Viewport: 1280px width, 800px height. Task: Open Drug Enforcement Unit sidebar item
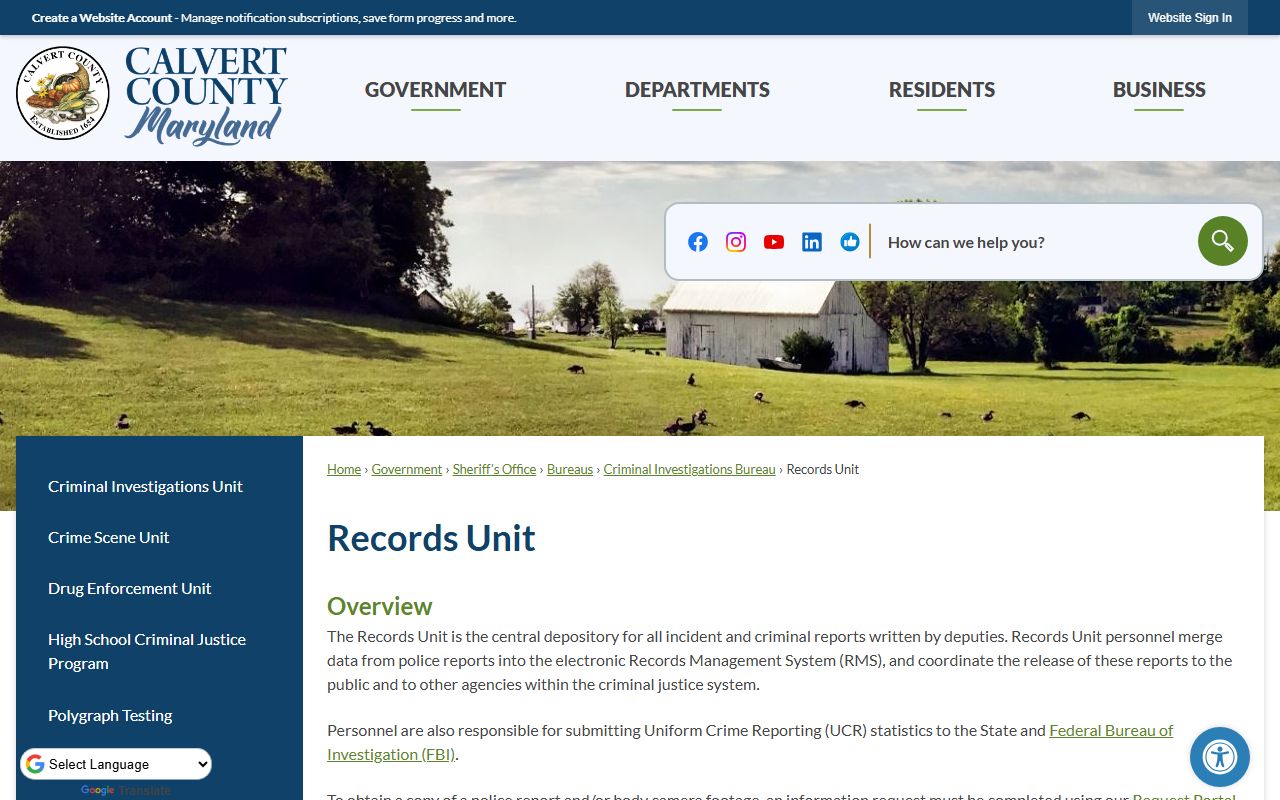(x=130, y=588)
